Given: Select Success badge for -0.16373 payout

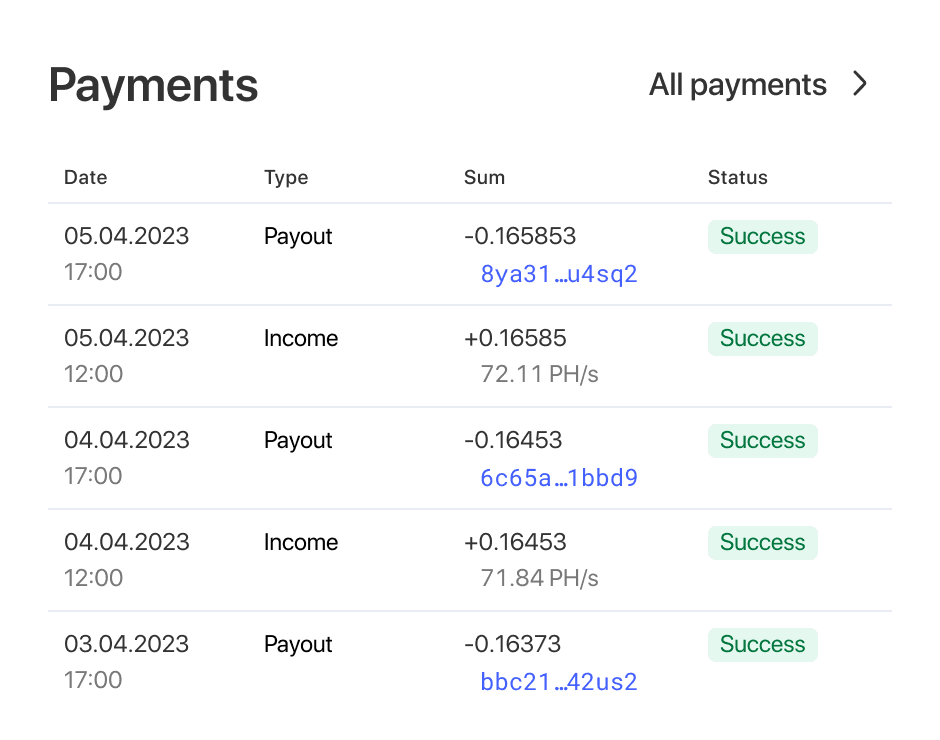Looking at the screenshot, I should coord(763,645).
